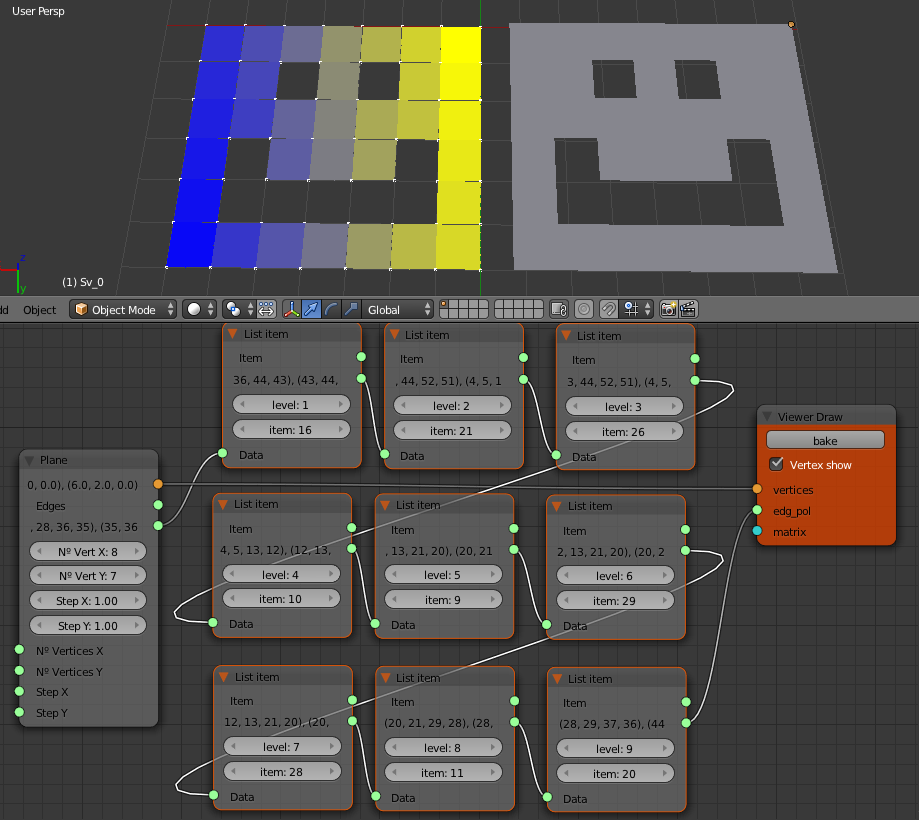The image size is (919, 820).
Task: Open the Object Mode dropdown
Action: 122,309
